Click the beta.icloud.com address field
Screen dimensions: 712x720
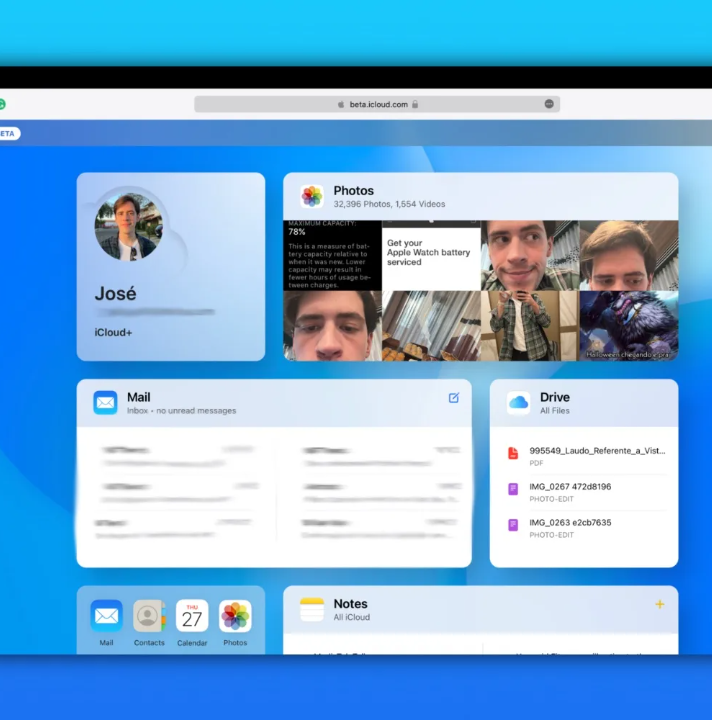click(377, 104)
